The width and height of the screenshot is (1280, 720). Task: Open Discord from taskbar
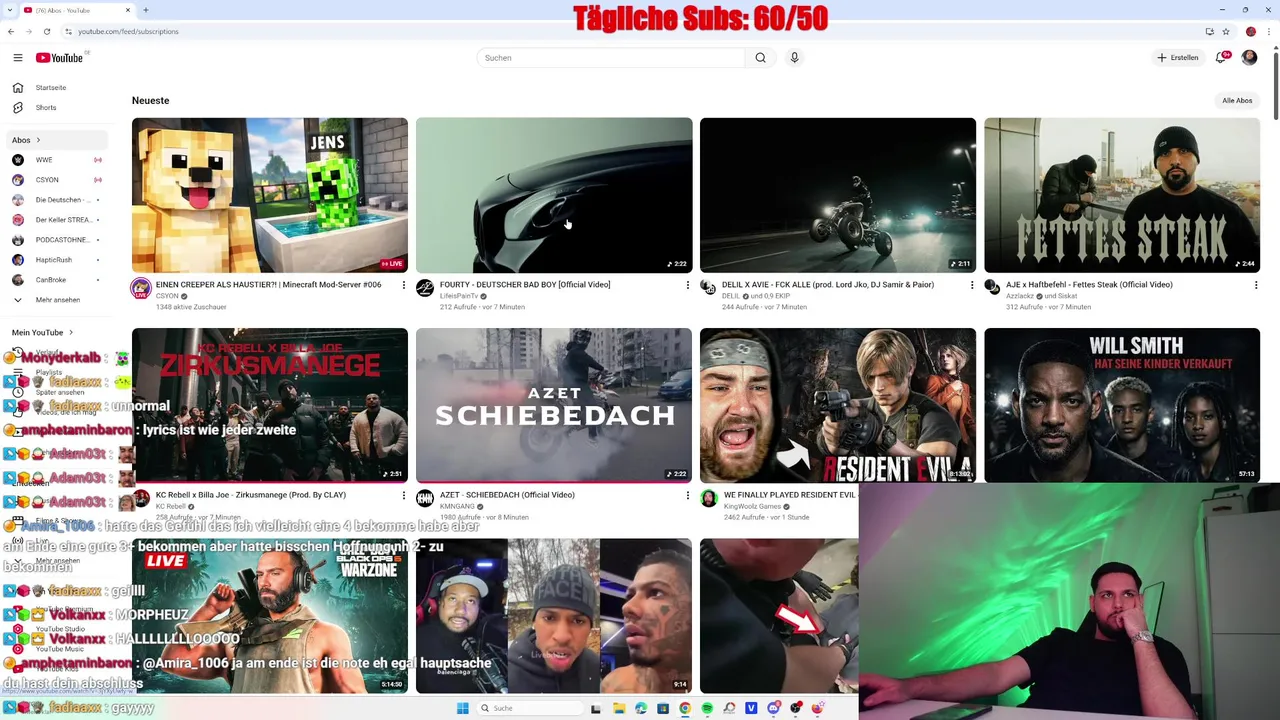(773, 708)
